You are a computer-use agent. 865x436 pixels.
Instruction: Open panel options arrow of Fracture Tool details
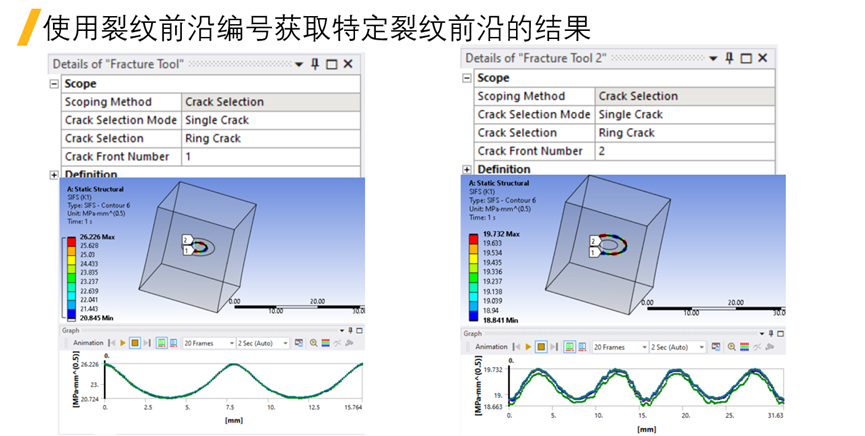(299, 65)
